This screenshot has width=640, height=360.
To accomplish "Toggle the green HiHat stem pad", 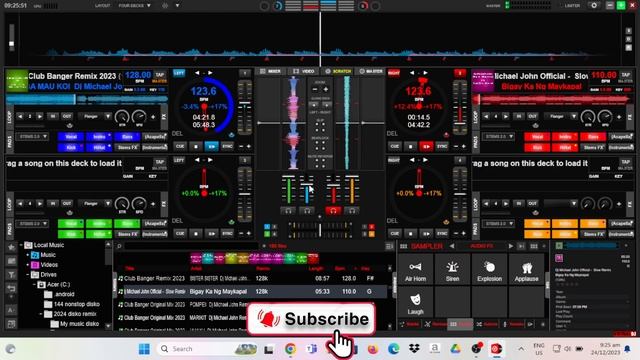I will pyautogui.click(x=99, y=234).
